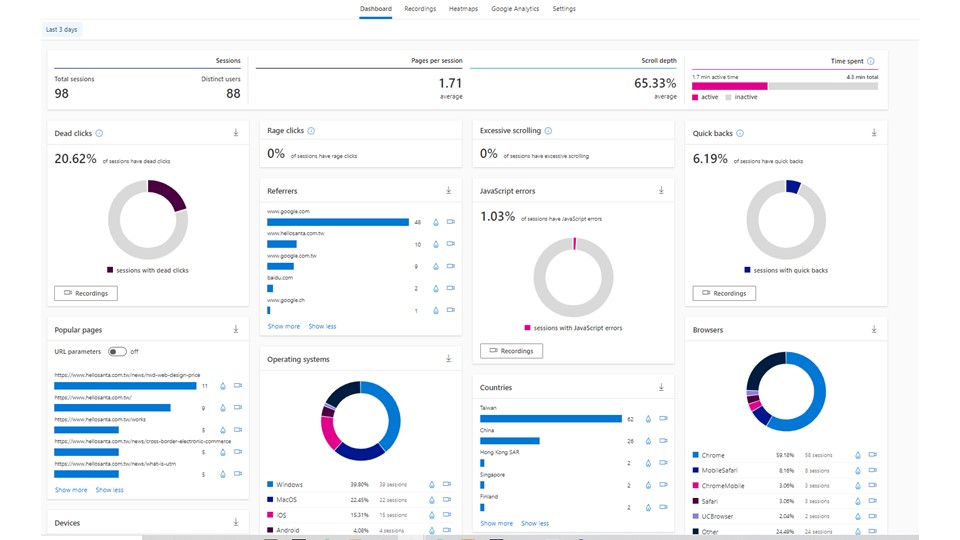Click Rage clicks info icon

[311, 131]
